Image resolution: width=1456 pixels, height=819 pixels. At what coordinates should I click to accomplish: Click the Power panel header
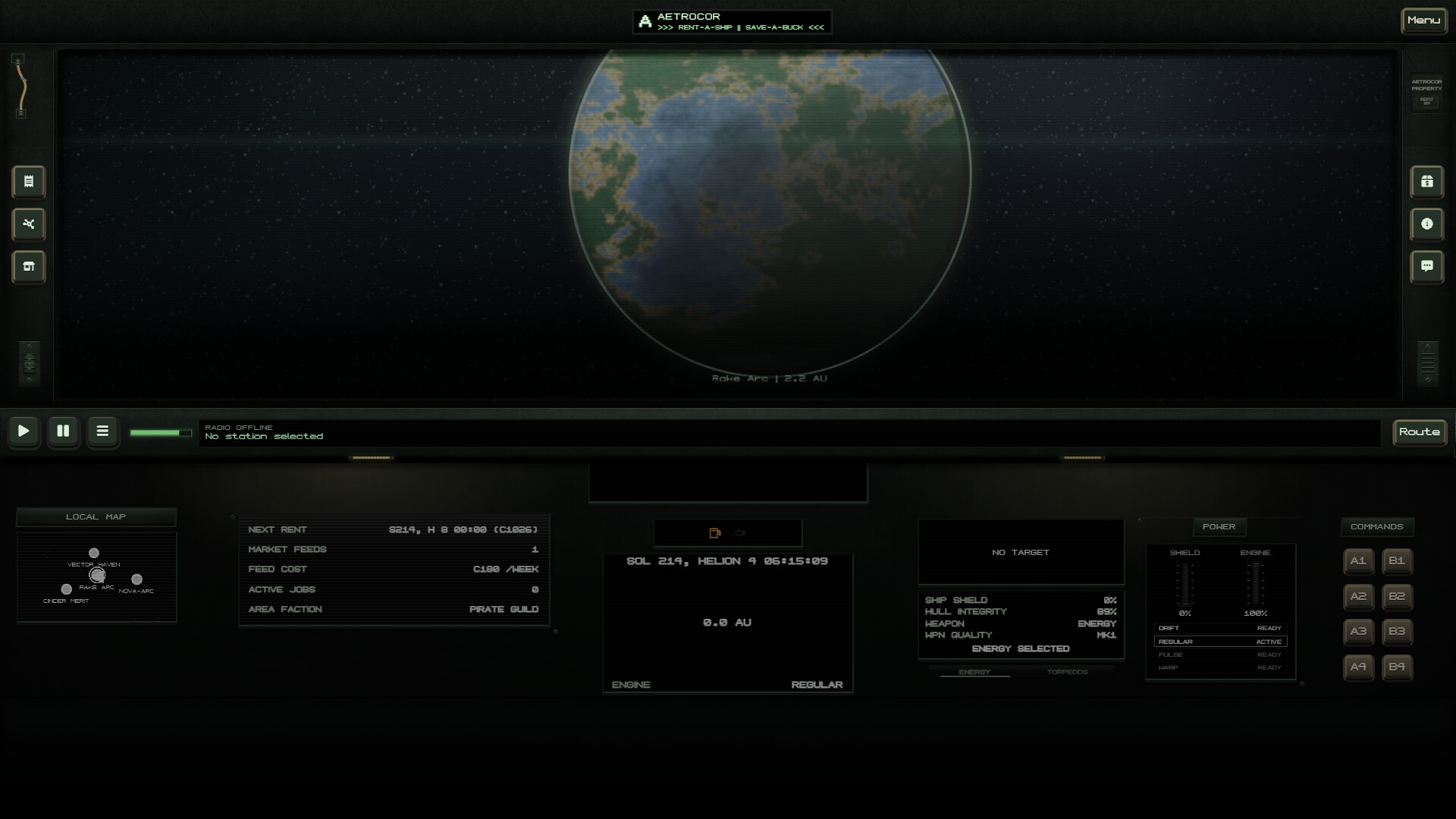[x=1219, y=527]
